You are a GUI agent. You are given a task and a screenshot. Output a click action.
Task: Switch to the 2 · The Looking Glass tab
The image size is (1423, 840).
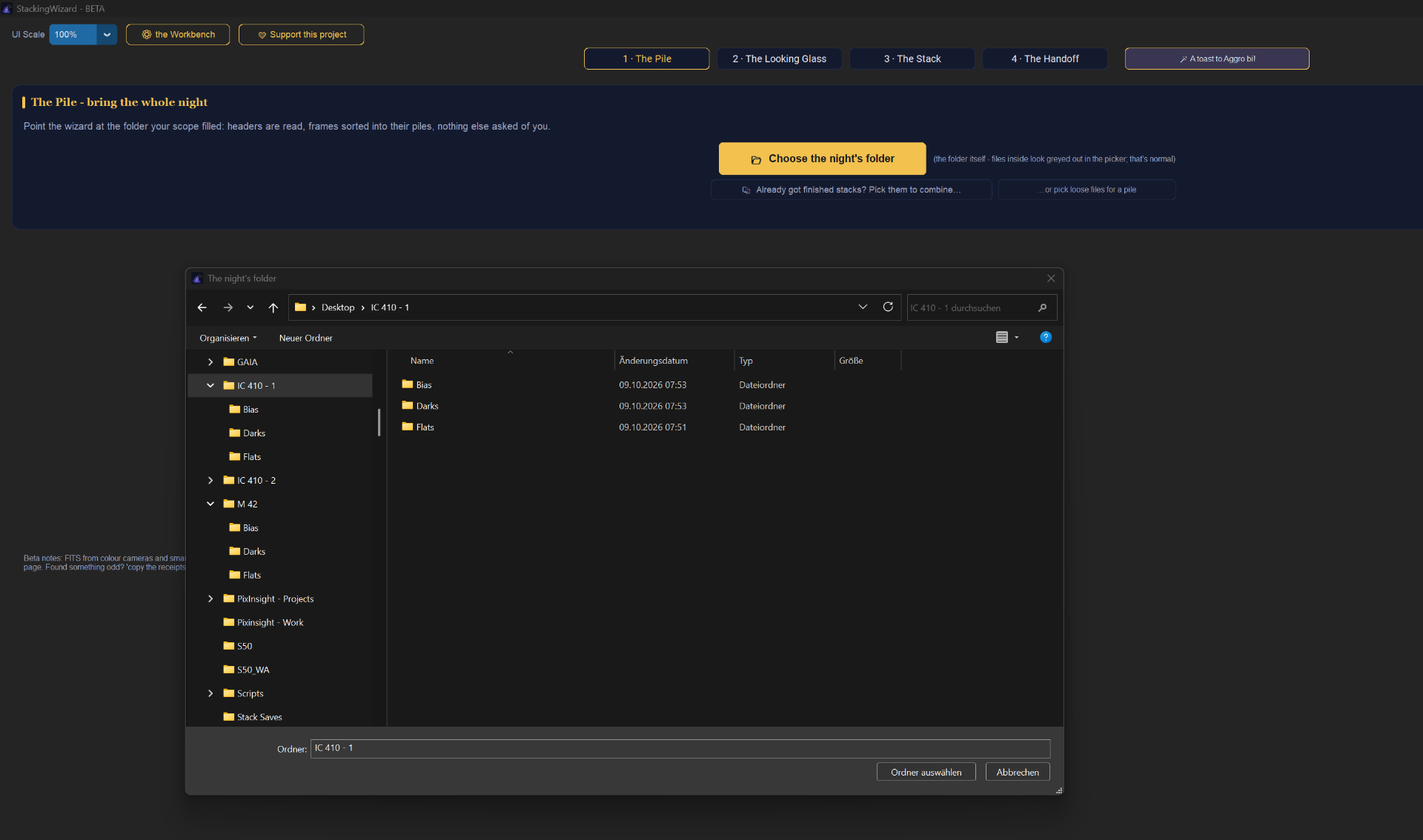click(x=779, y=59)
